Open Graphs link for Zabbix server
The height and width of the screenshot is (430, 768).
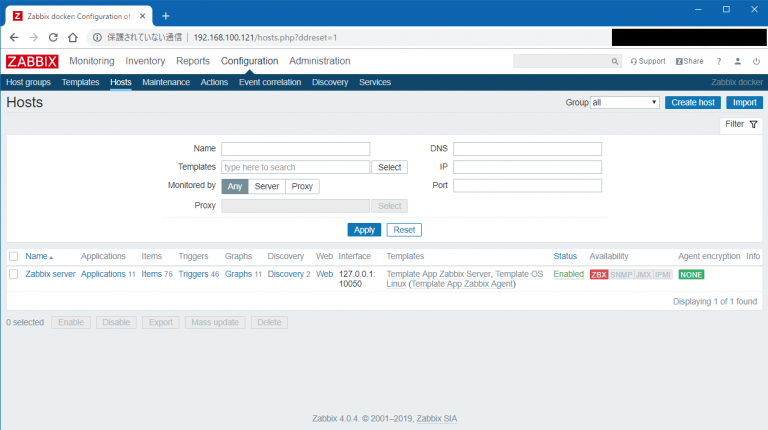point(238,274)
